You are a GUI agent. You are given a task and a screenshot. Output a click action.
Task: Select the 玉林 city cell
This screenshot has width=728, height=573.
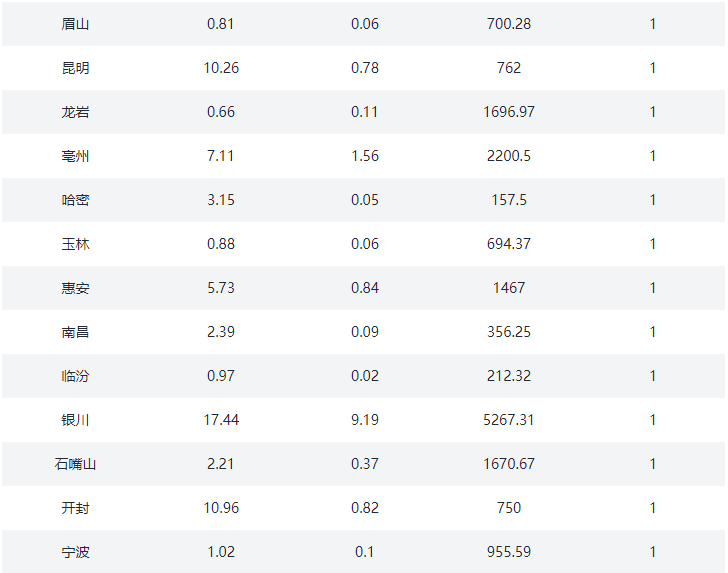pos(75,244)
